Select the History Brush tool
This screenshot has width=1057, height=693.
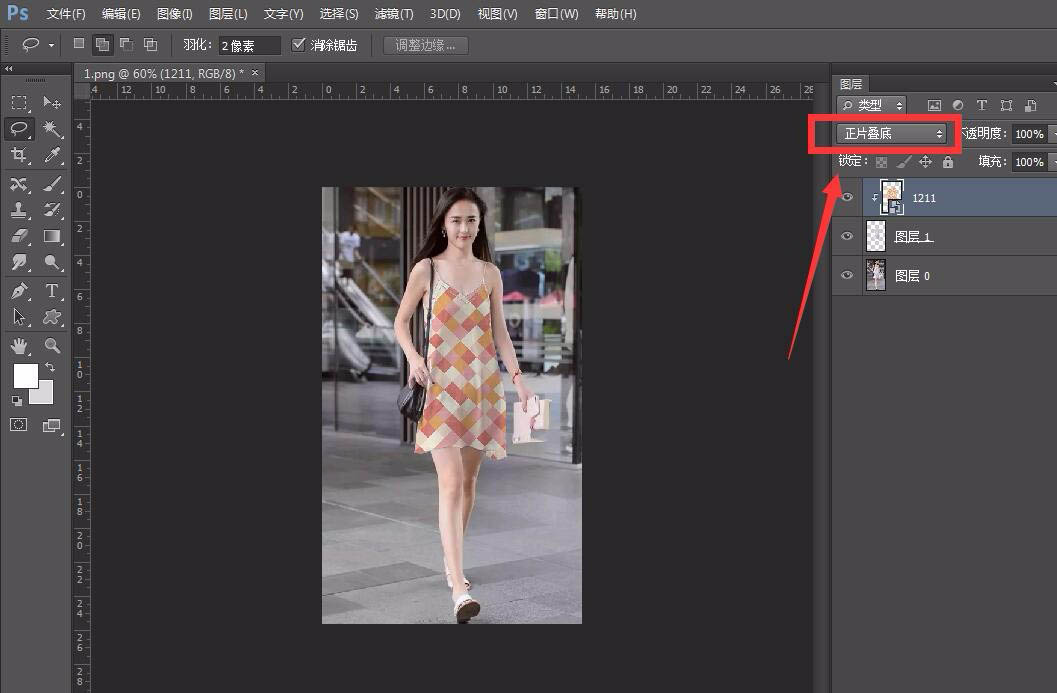52,210
